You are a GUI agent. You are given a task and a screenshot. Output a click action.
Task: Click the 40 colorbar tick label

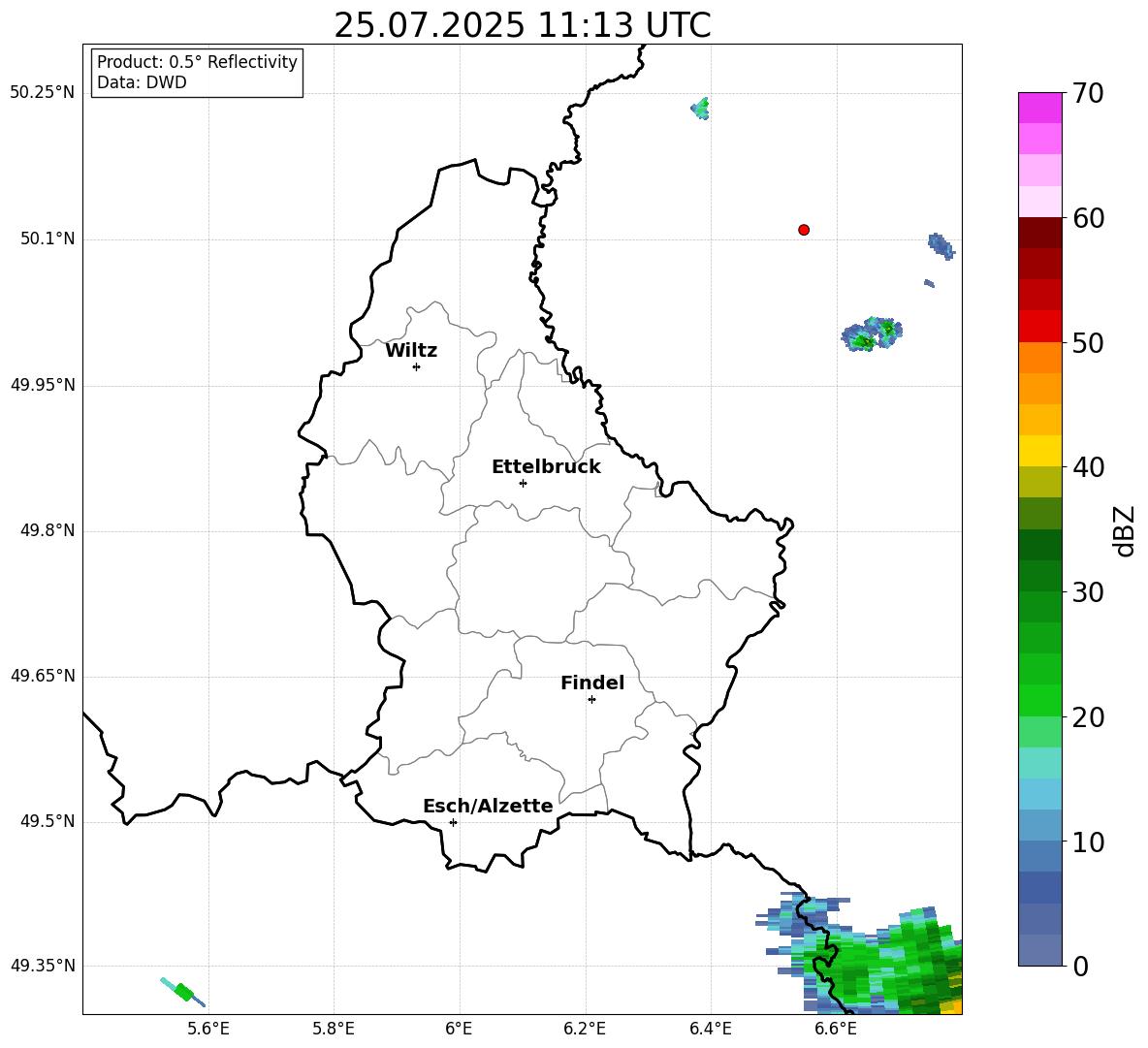tap(1088, 467)
